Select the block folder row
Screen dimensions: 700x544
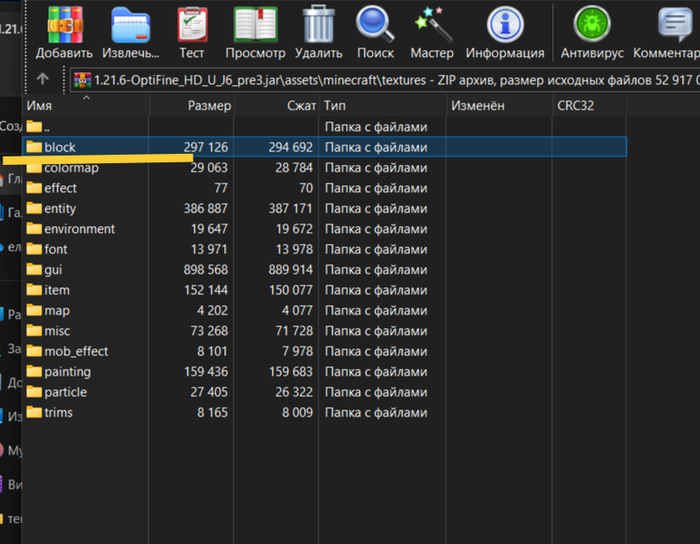pyautogui.click(x=60, y=147)
